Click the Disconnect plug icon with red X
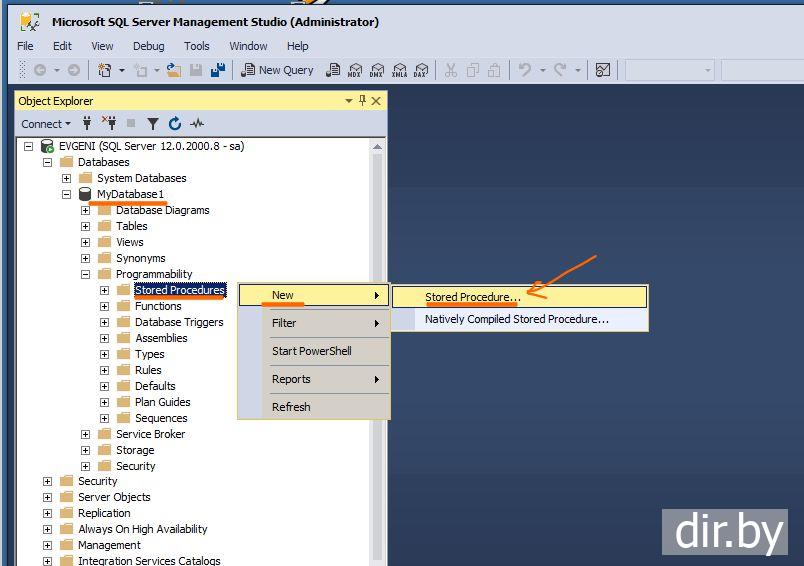 pos(109,124)
